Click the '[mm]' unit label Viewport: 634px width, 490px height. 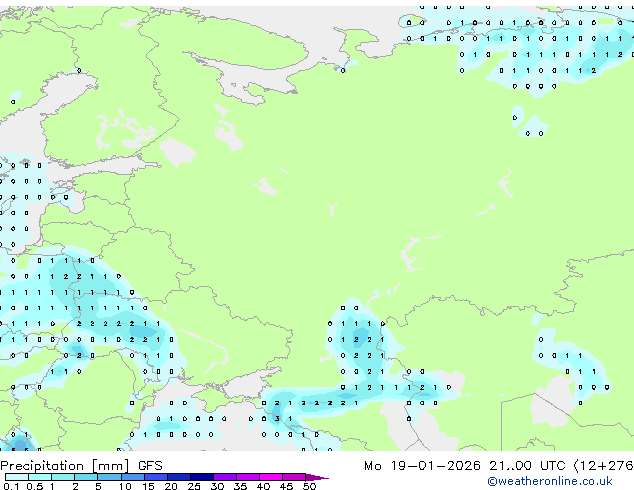[x=111, y=466]
